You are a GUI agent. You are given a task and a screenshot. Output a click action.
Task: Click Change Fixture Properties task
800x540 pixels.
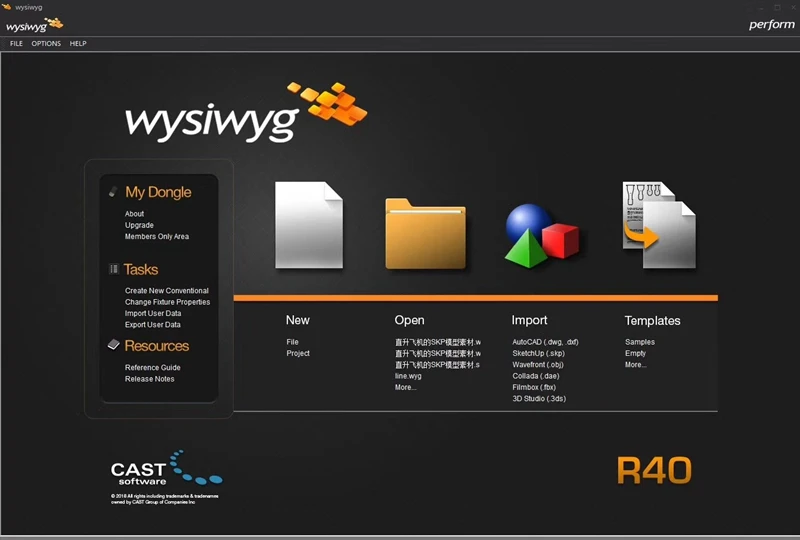pos(167,302)
